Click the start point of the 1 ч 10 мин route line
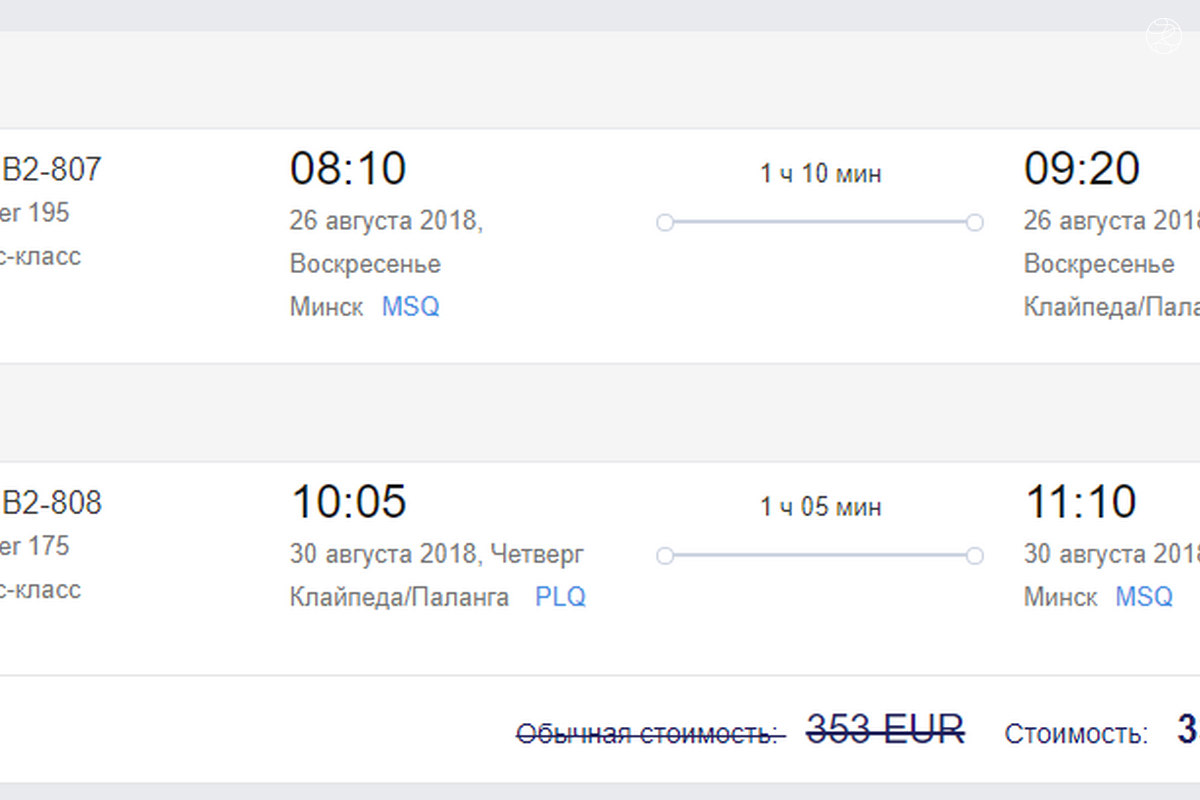1200x800 pixels. coord(665,223)
